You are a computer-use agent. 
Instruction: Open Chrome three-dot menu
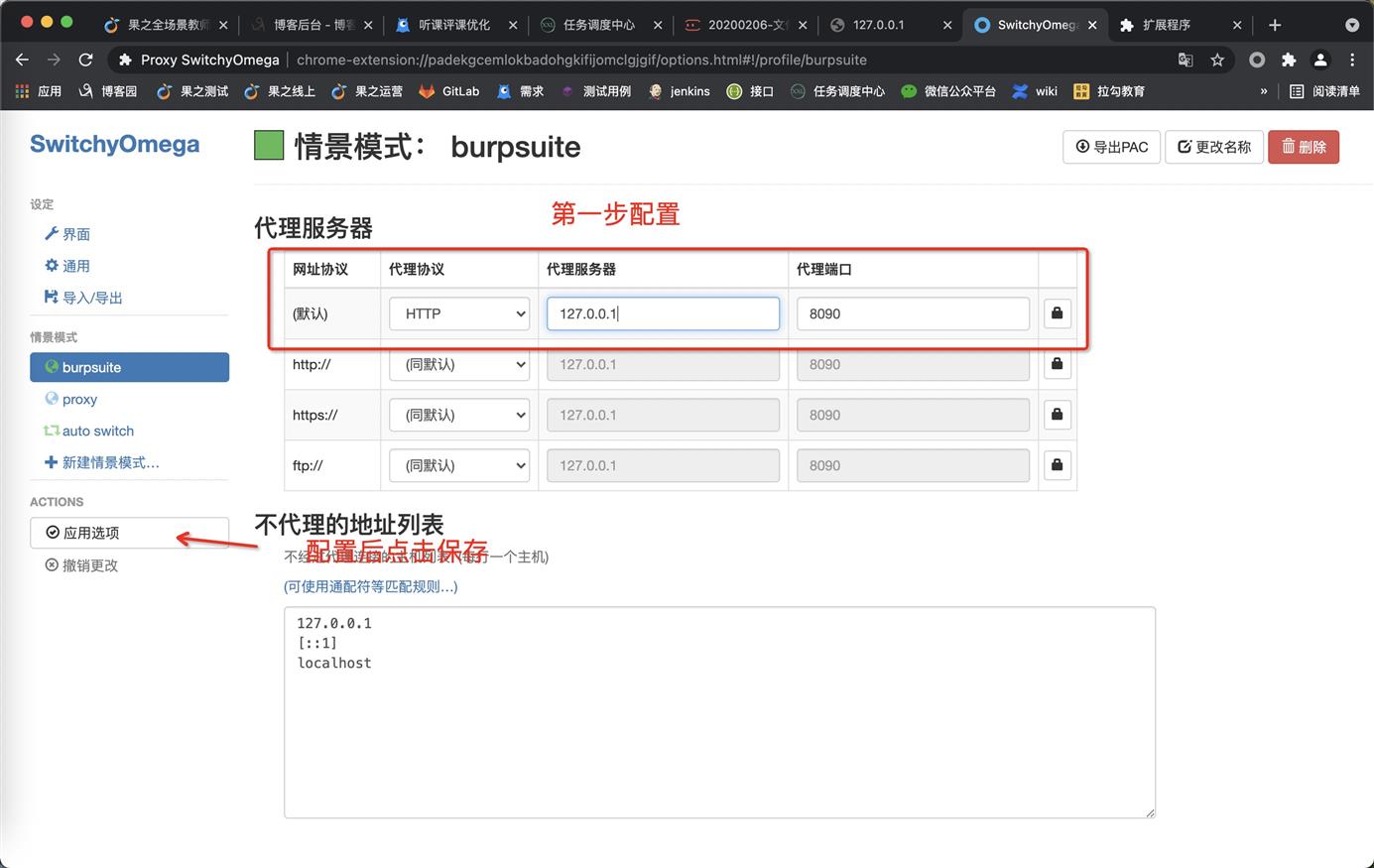pyautogui.click(x=1352, y=60)
